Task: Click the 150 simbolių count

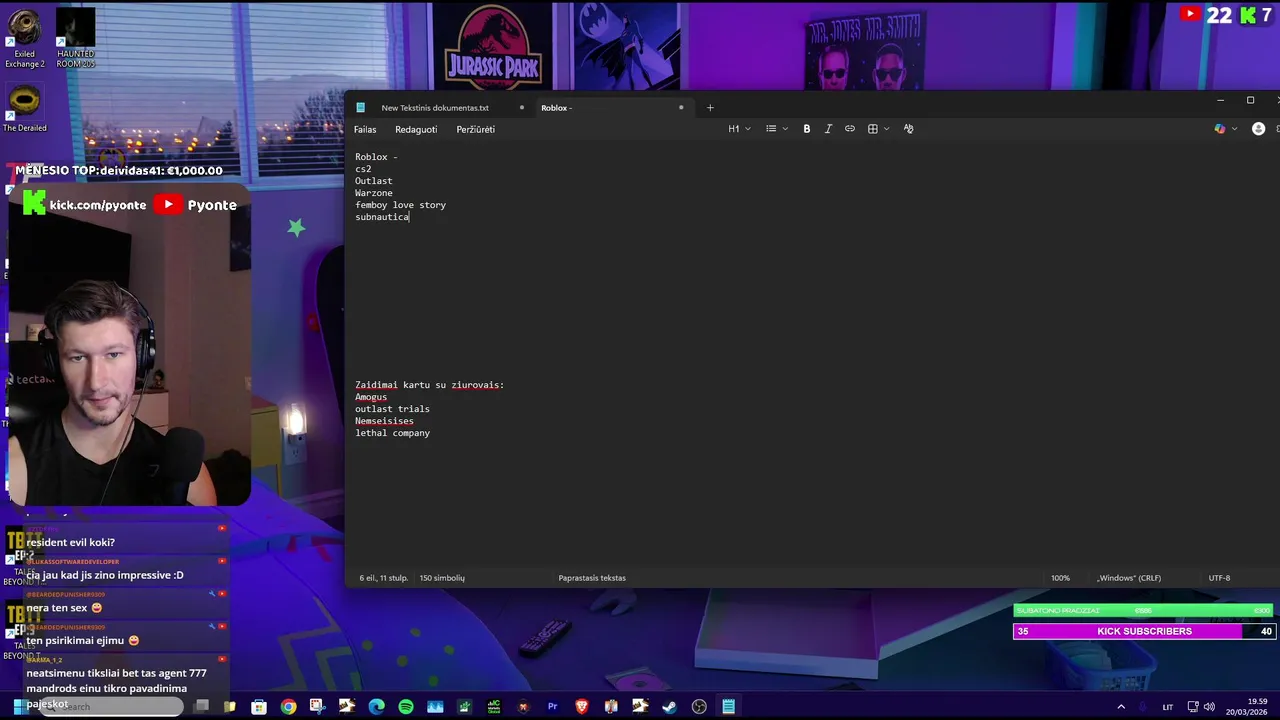Action: pos(442,578)
